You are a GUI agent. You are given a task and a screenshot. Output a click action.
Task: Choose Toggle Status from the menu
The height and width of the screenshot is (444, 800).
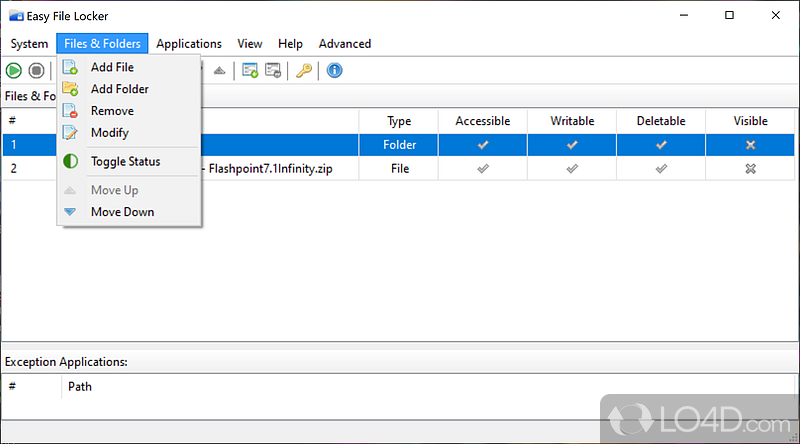click(x=129, y=161)
